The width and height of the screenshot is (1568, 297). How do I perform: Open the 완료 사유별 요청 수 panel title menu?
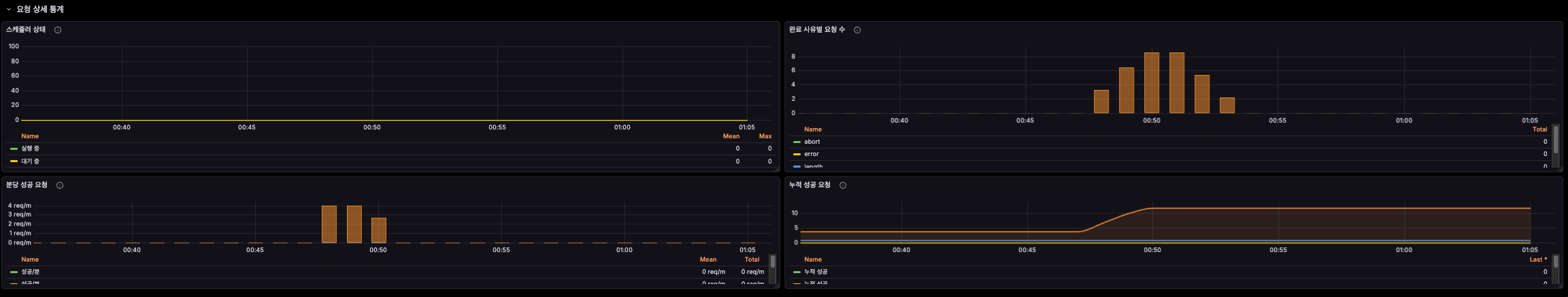point(817,29)
